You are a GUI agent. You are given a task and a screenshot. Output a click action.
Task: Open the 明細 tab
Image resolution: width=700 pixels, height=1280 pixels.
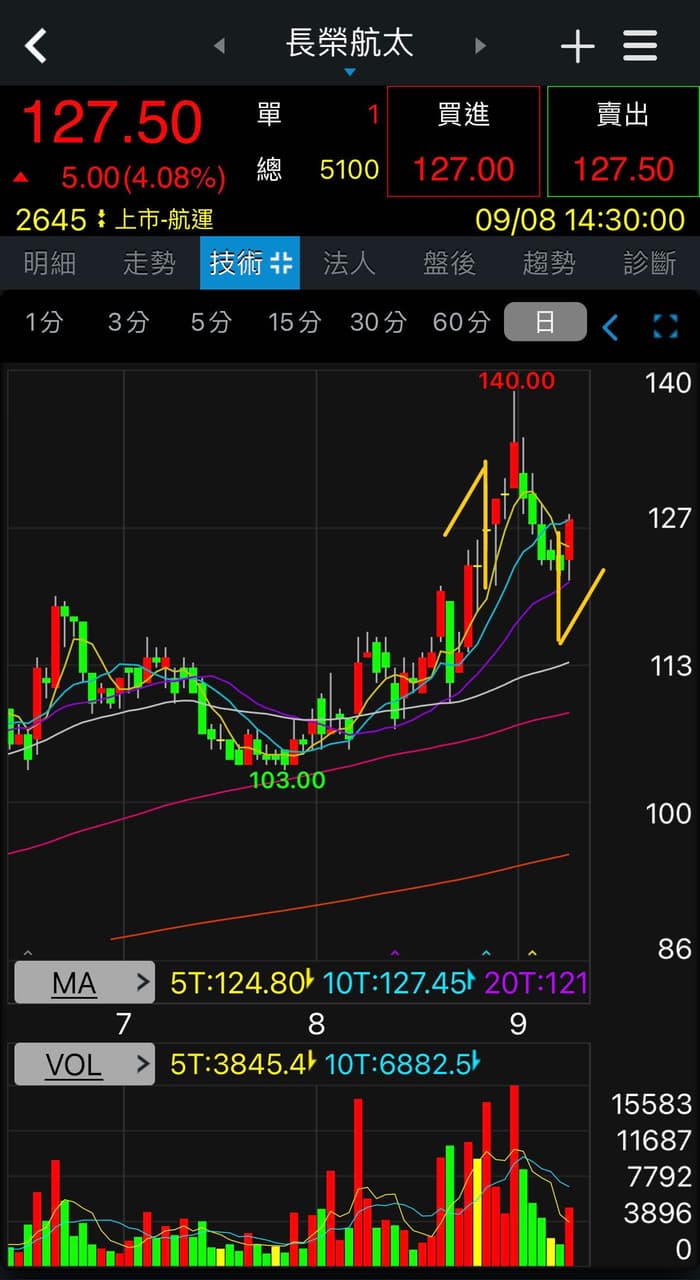point(49,263)
